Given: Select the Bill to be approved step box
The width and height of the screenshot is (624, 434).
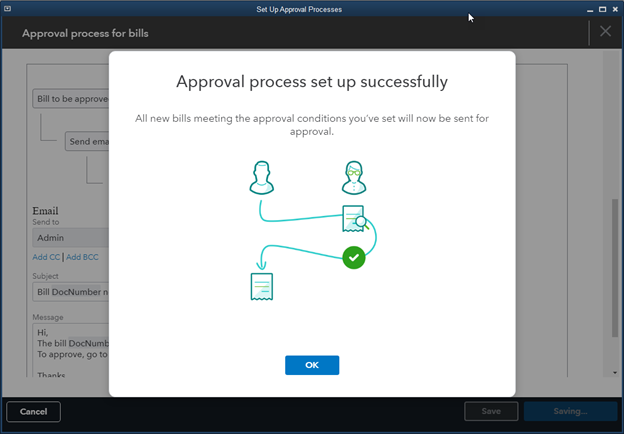Looking at the screenshot, I should click(x=70, y=99).
